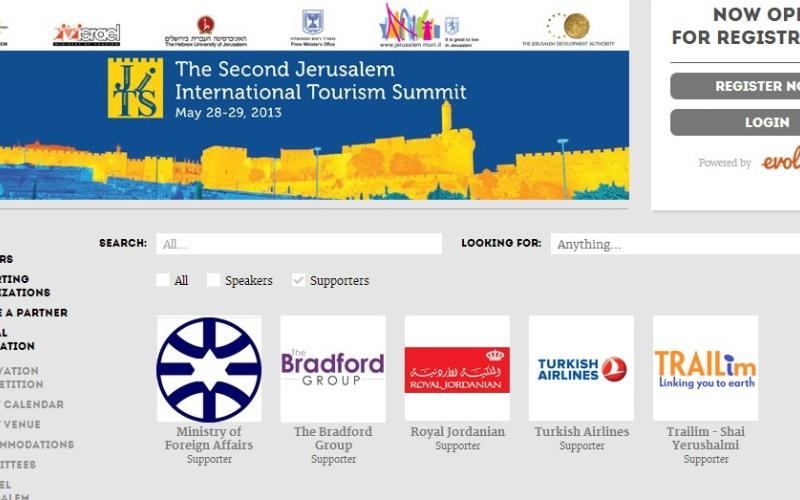
Task: Open the Looking For 'Anything...' dropdown
Action: coord(675,244)
